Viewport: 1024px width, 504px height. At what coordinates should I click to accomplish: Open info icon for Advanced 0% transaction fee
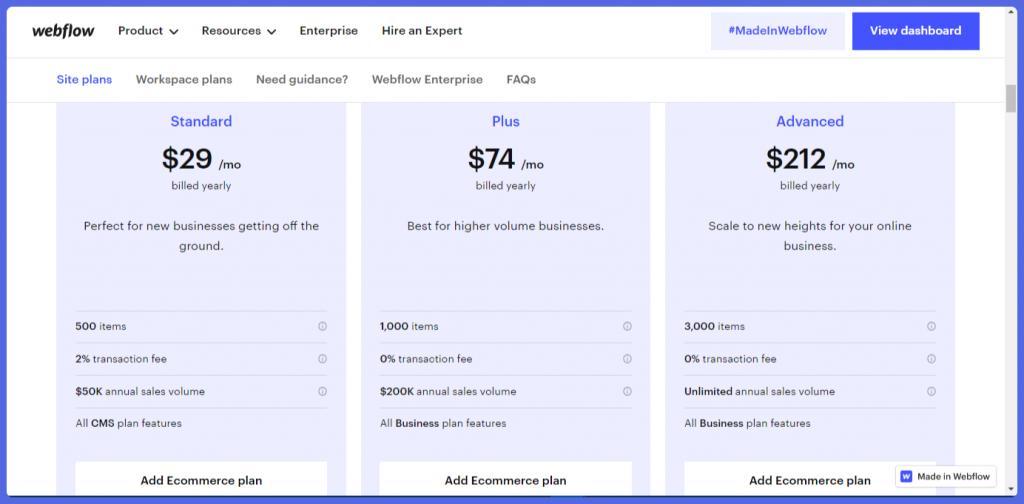pos(931,359)
